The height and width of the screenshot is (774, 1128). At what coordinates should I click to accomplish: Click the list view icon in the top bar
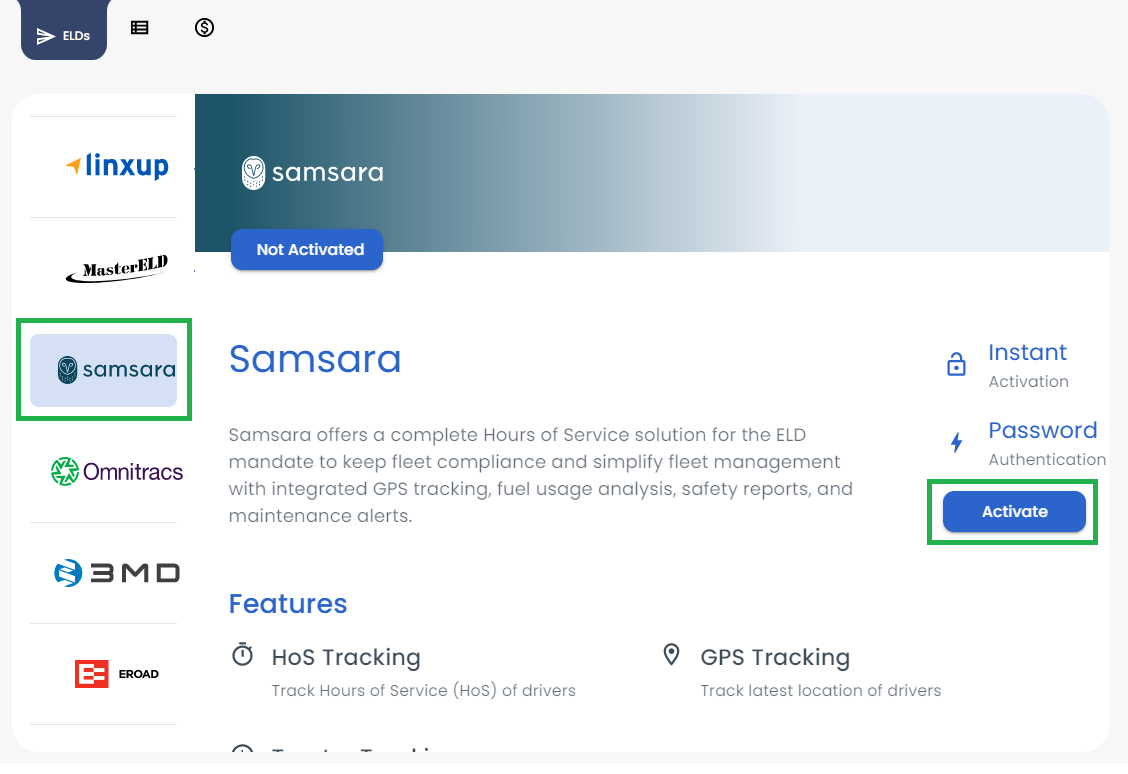pyautogui.click(x=139, y=28)
